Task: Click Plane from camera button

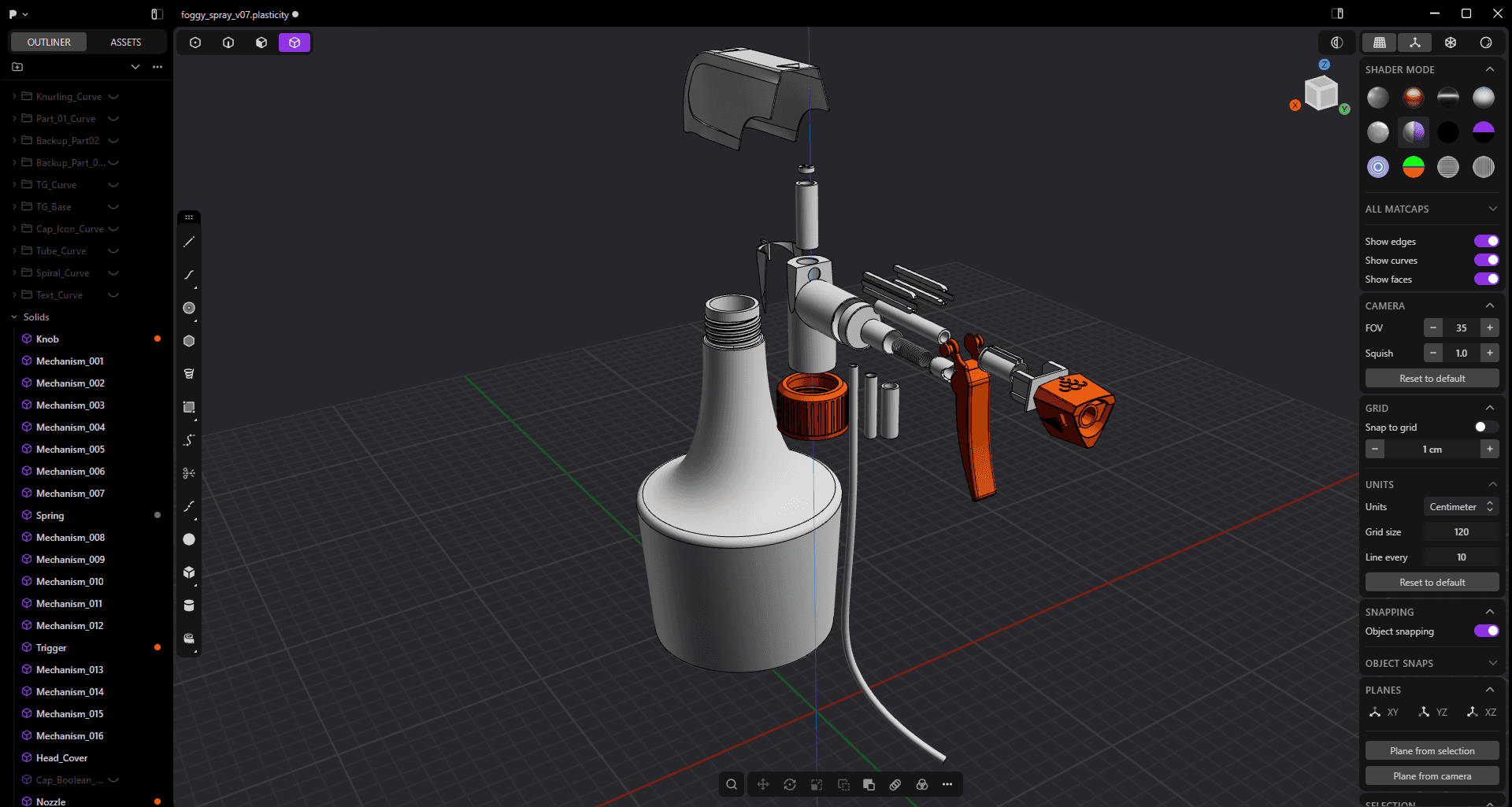Action: click(x=1432, y=776)
